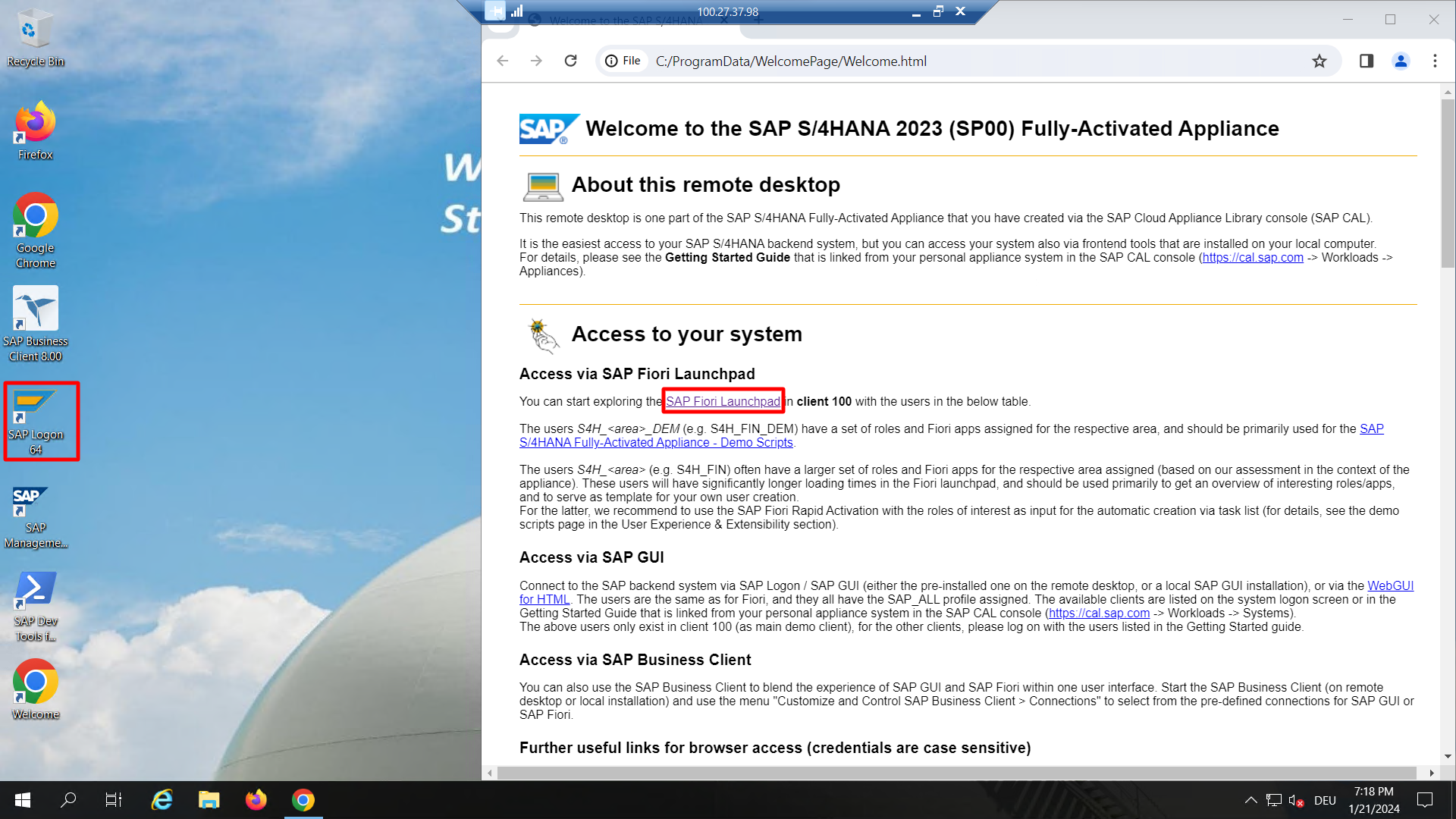Open cal.sap.com link in SAP GUI section
The height and width of the screenshot is (819, 1456).
tap(1099, 613)
